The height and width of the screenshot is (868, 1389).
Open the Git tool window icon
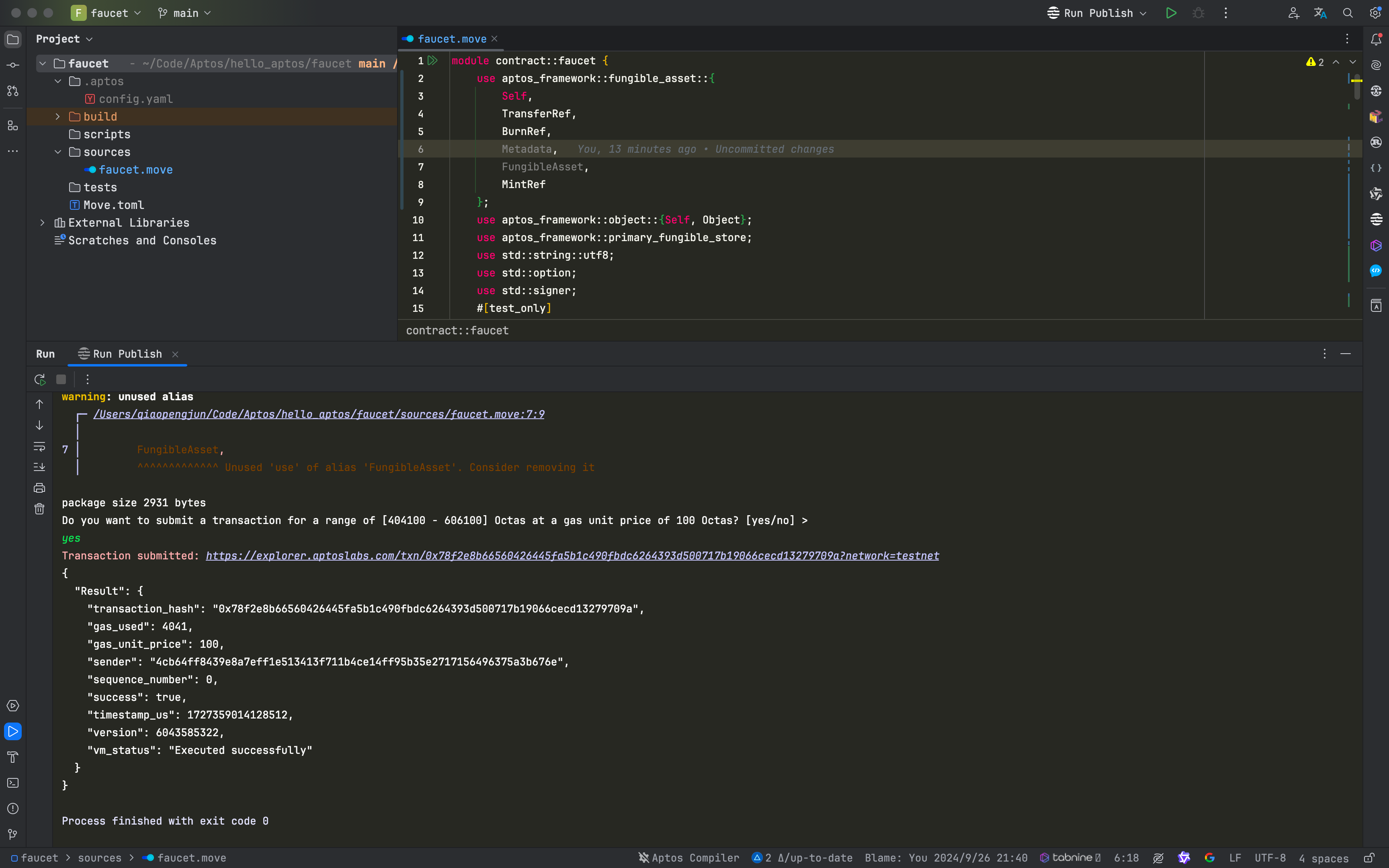coord(12,835)
